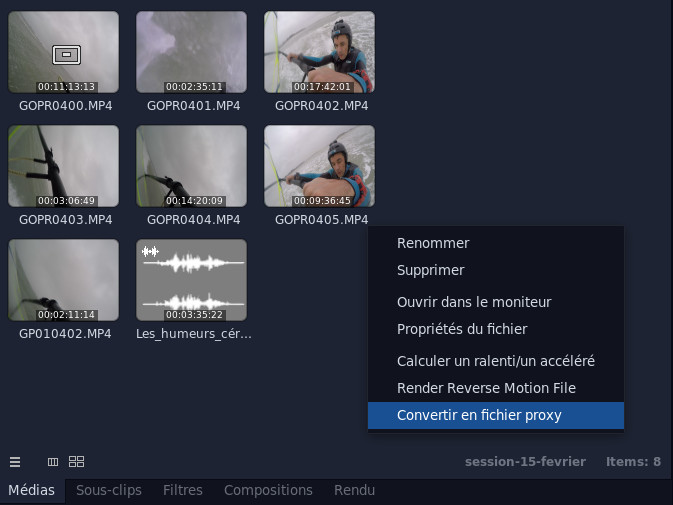
Task: Click session-15-fevrier project label
Action: coord(525,462)
